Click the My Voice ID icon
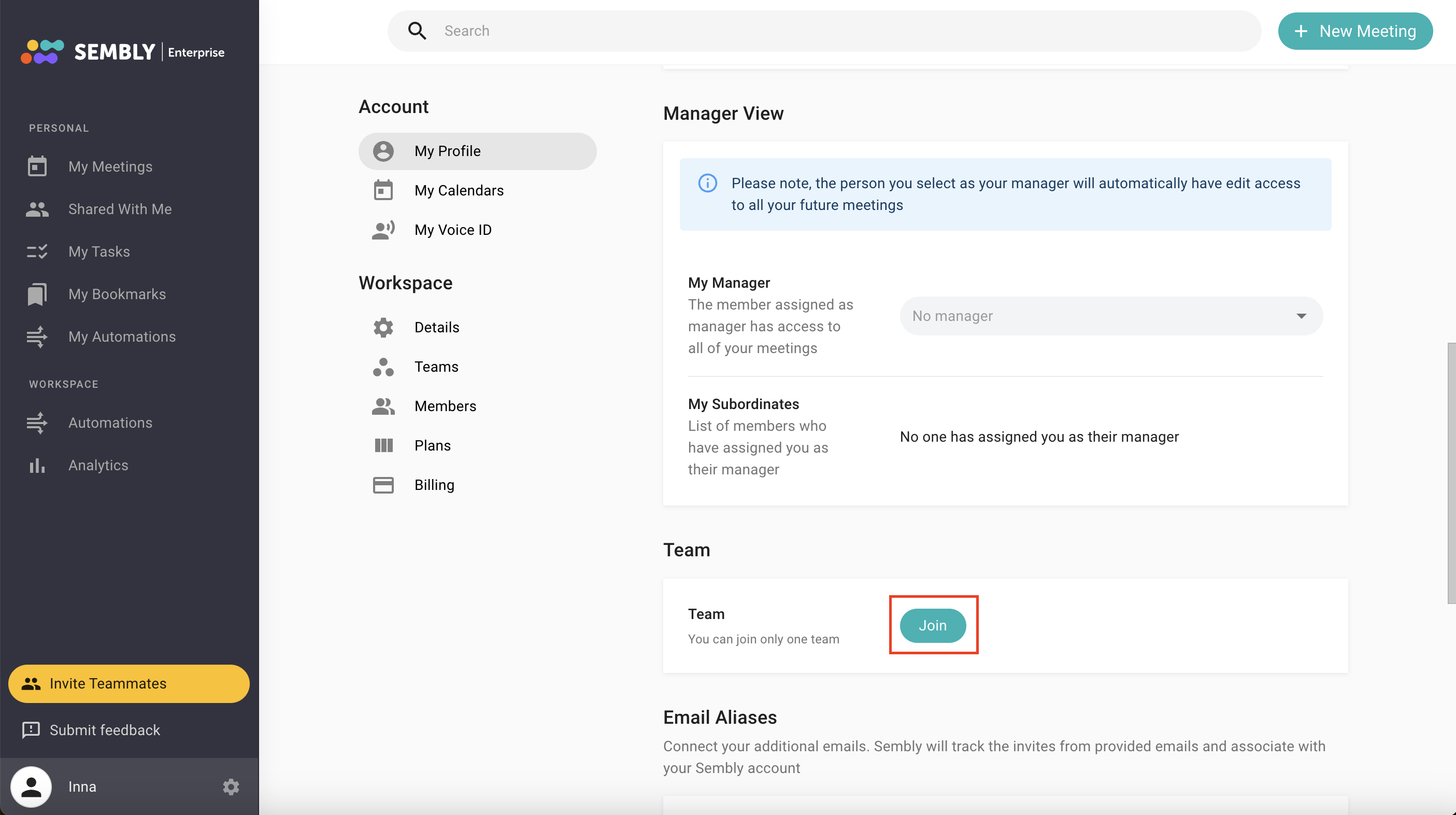Image resolution: width=1456 pixels, height=815 pixels. (383, 230)
